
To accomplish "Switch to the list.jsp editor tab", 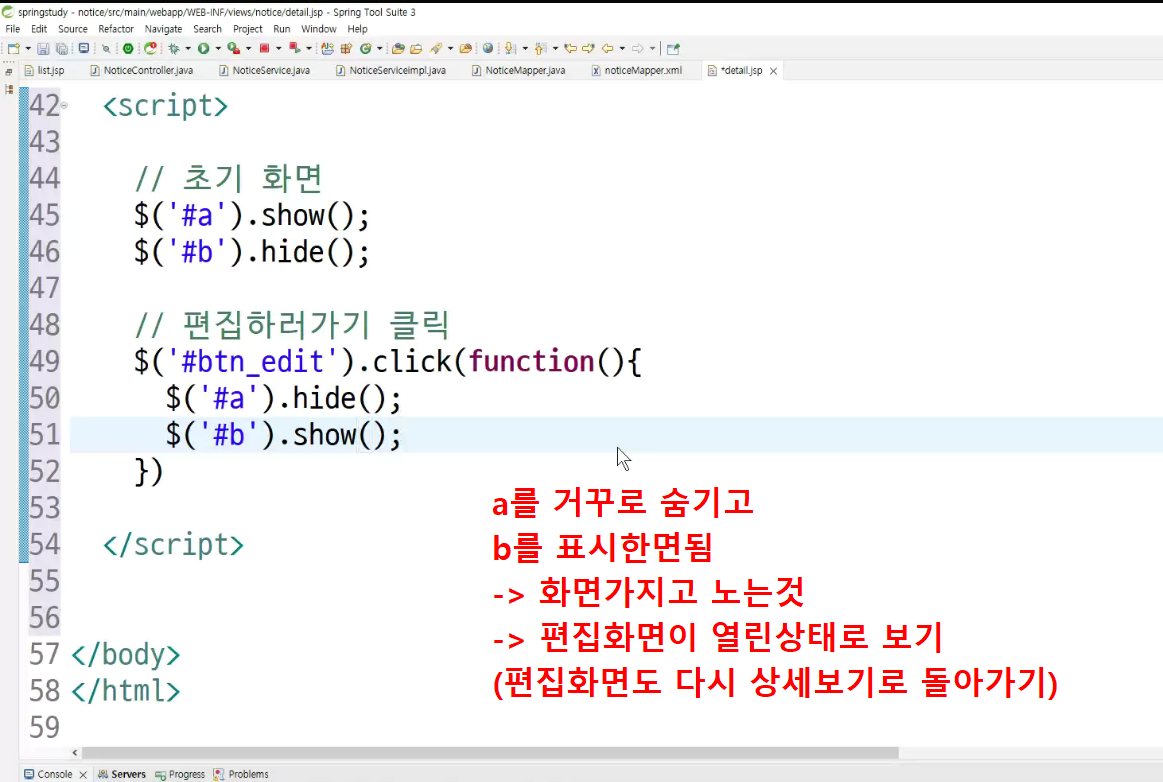I will [x=45, y=70].
